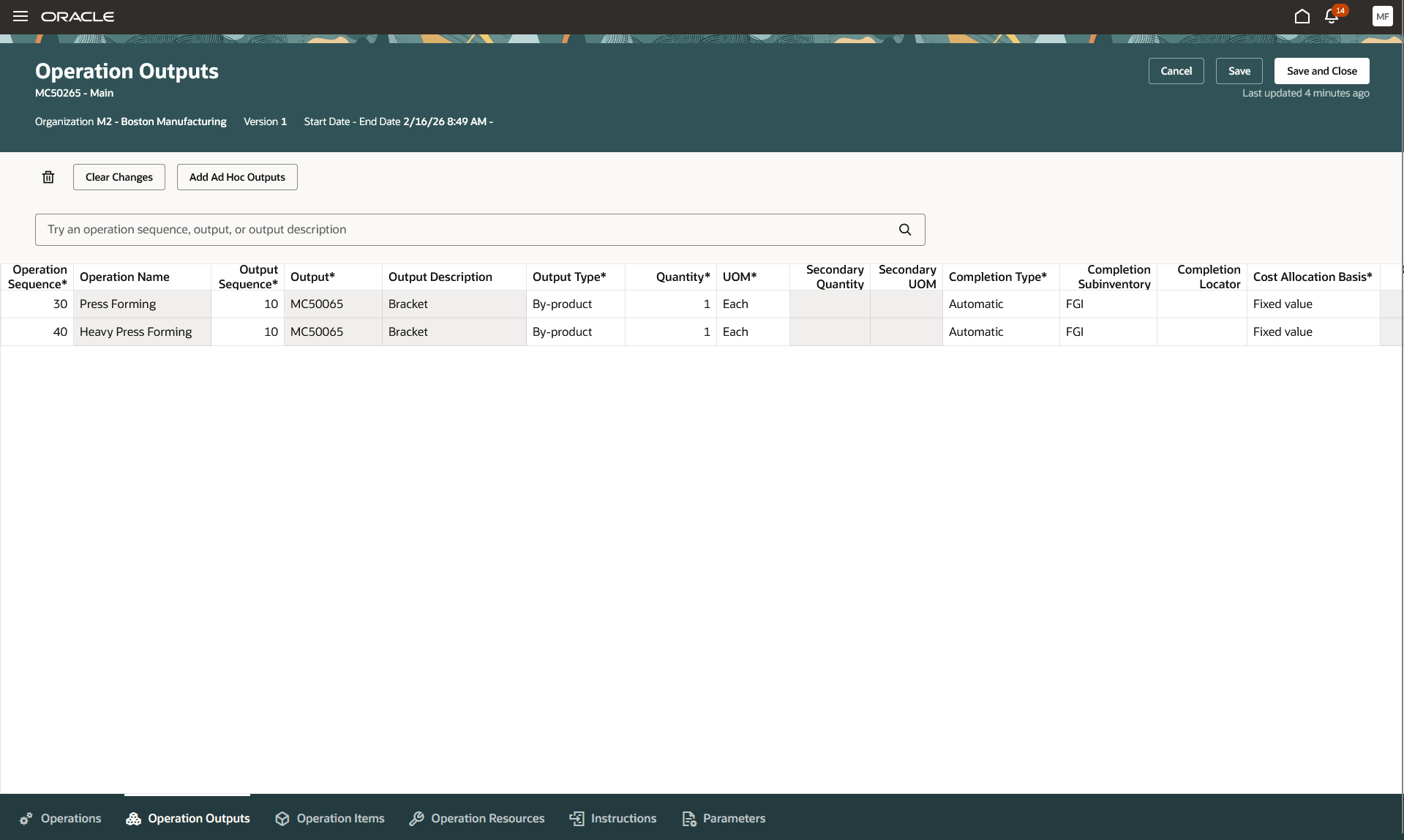This screenshot has width=1404, height=840.
Task: Open the Operation Items tab
Action: click(329, 818)
